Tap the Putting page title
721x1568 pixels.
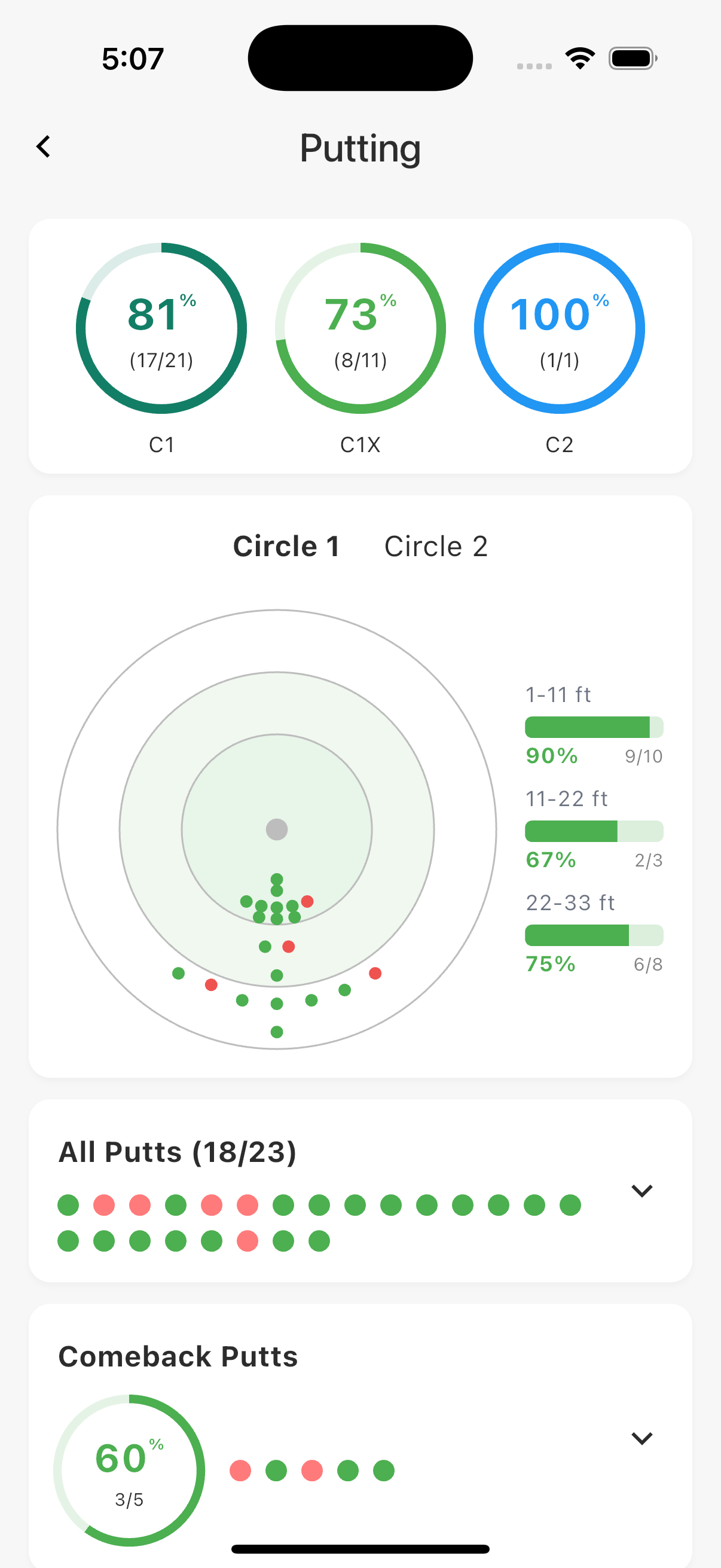360,148
